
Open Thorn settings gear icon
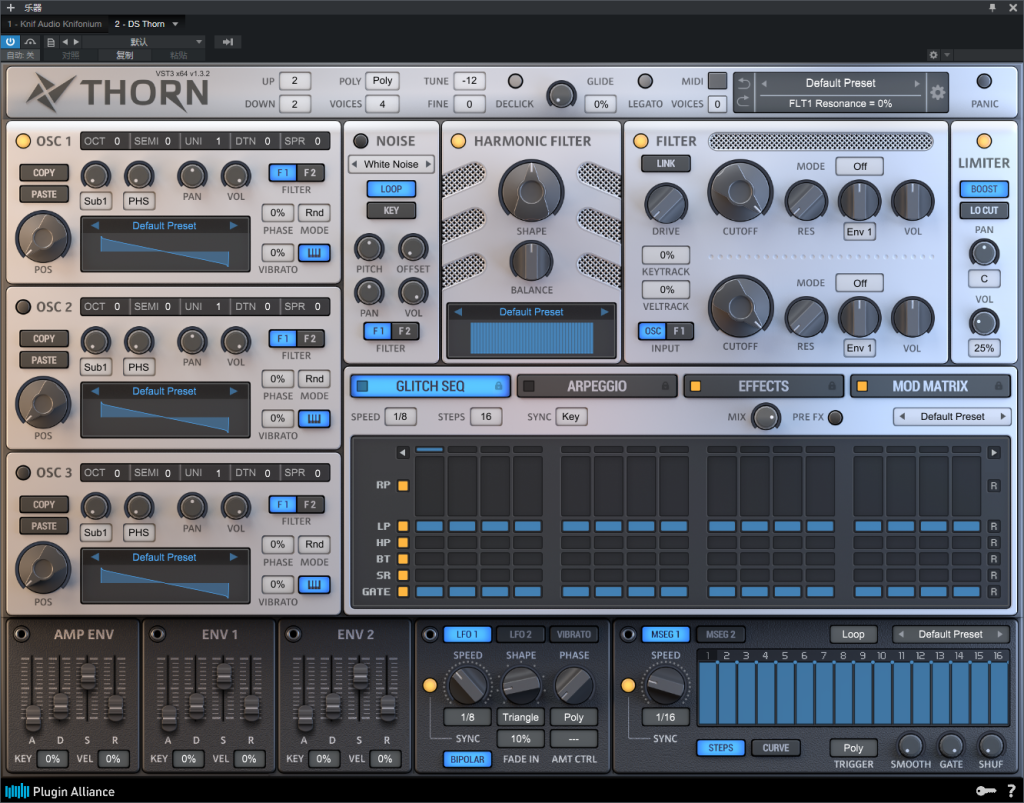pos(938,93)
